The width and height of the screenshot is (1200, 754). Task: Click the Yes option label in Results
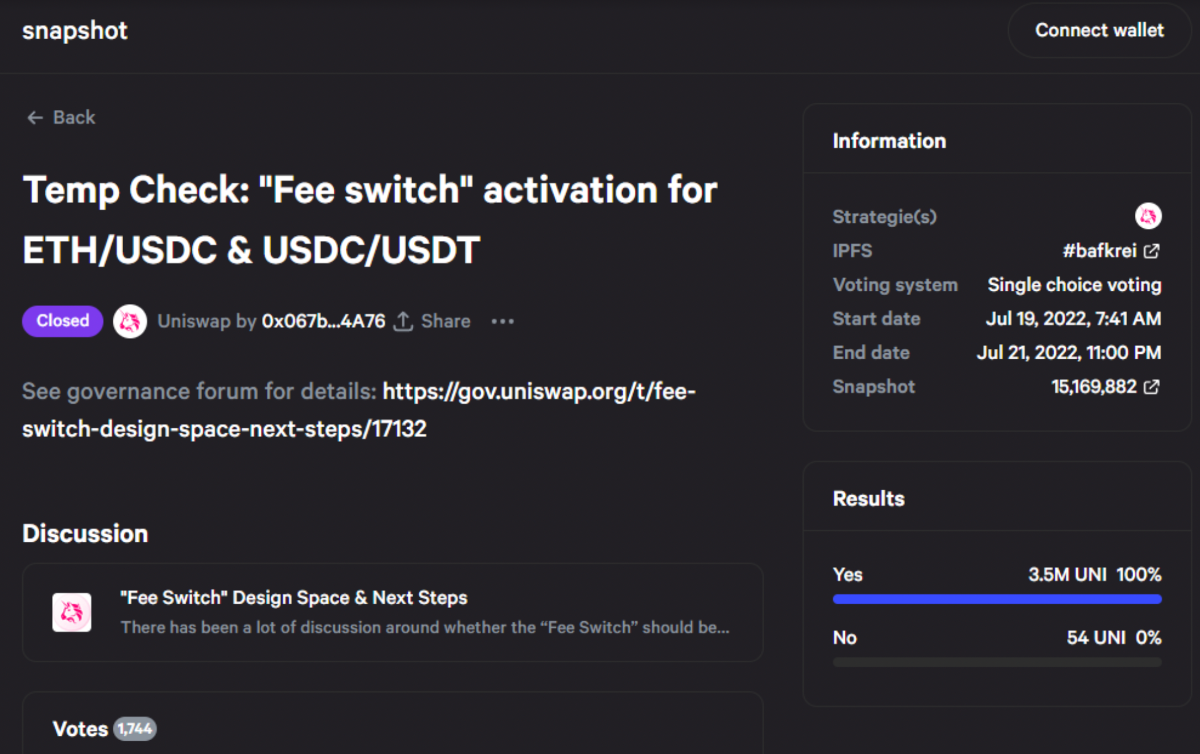[x=848, y=575]
